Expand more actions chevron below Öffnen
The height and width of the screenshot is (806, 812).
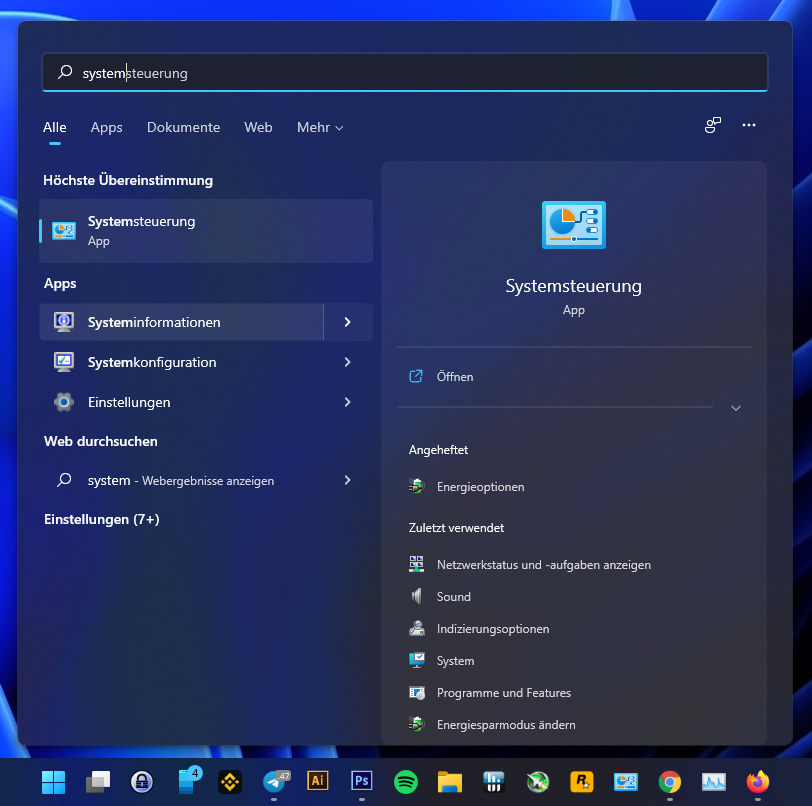click(x=735, y=408)
